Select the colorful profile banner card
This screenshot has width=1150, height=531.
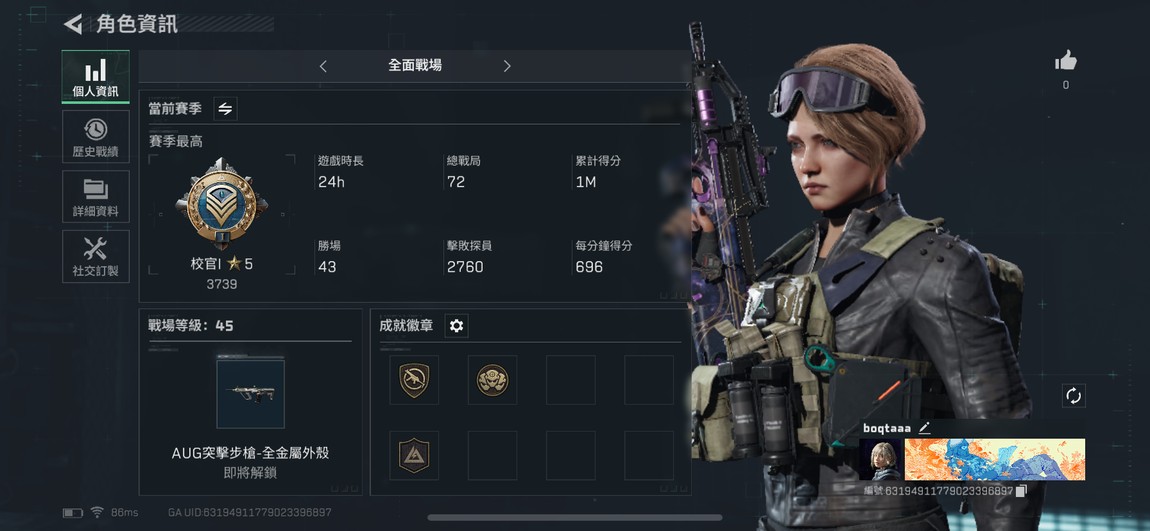995,460
